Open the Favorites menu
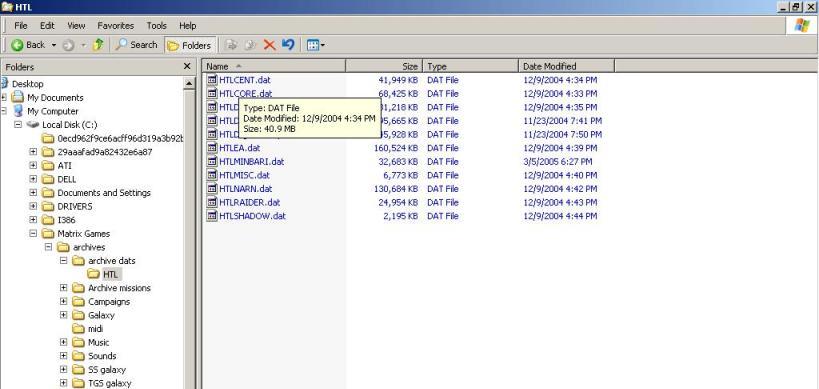This screenshot has height=389, width=819. pos(115,26)
